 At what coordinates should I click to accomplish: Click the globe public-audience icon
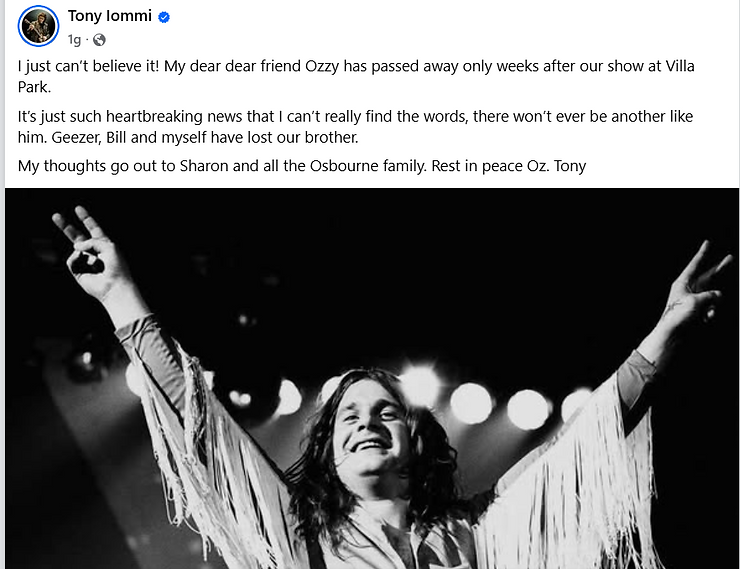[x=99, y=40]
